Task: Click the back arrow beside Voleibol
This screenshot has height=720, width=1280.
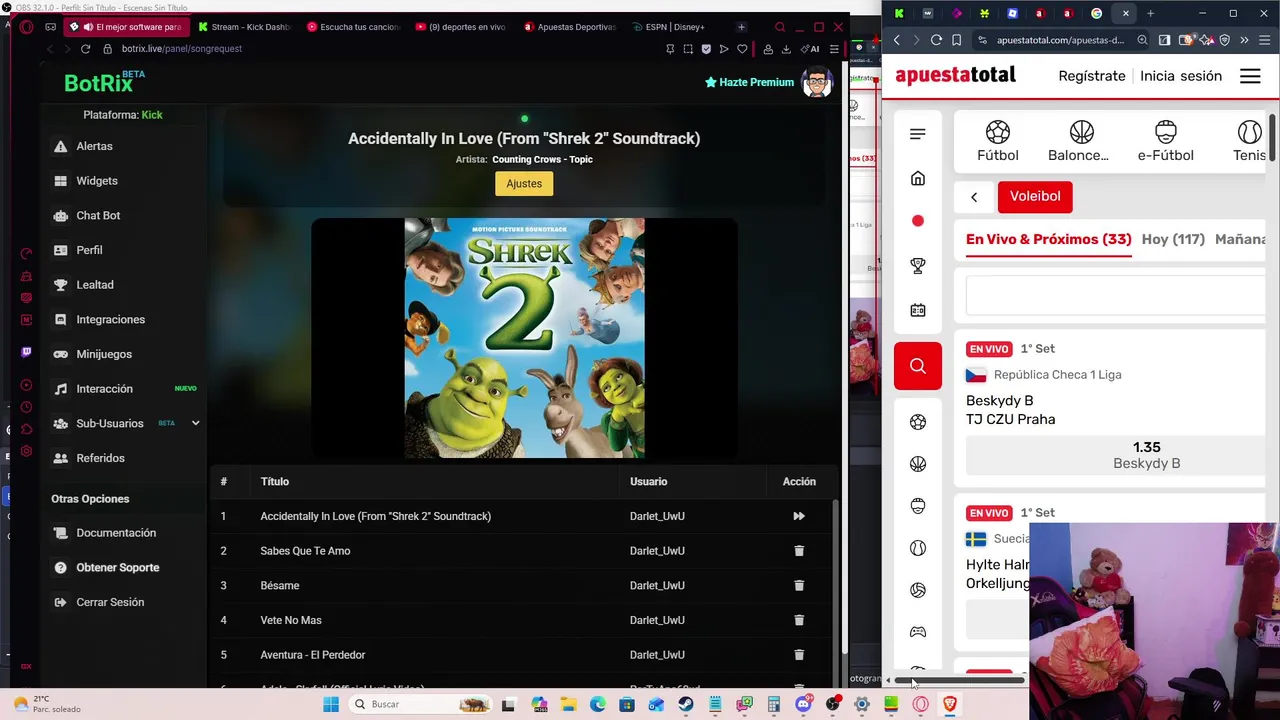Action: (x=974, y=197)
